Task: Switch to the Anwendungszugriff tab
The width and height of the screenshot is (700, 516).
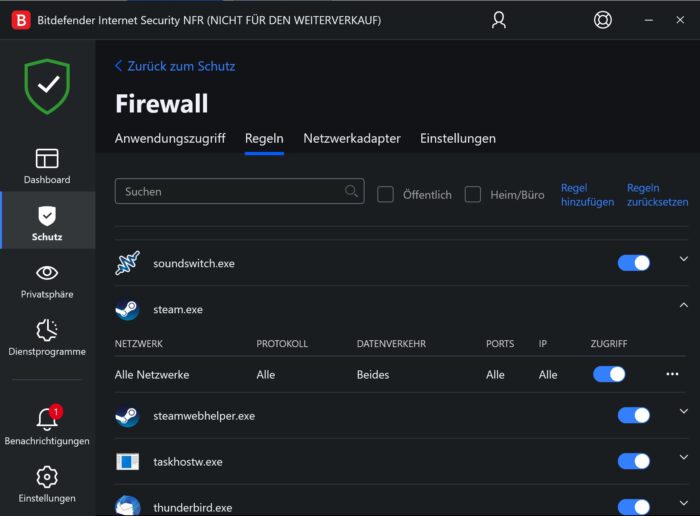Action: (170, 138)
